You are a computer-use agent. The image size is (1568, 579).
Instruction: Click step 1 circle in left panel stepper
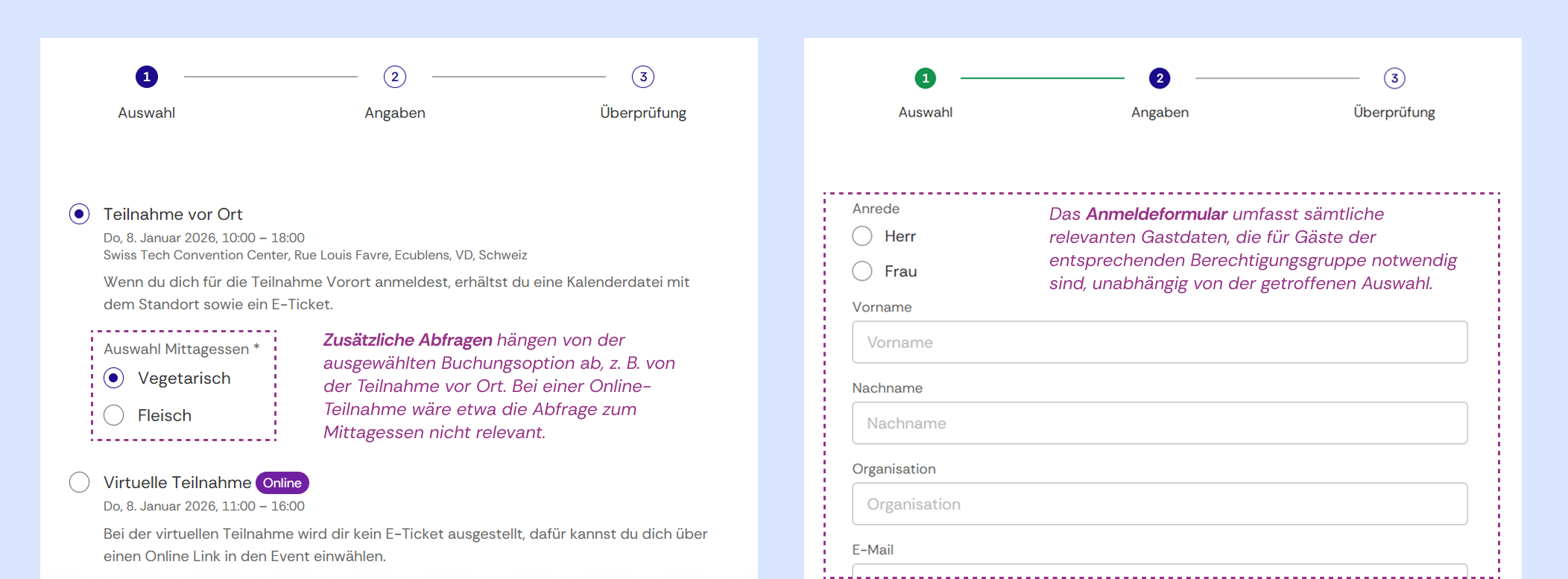tap(147, 77)
